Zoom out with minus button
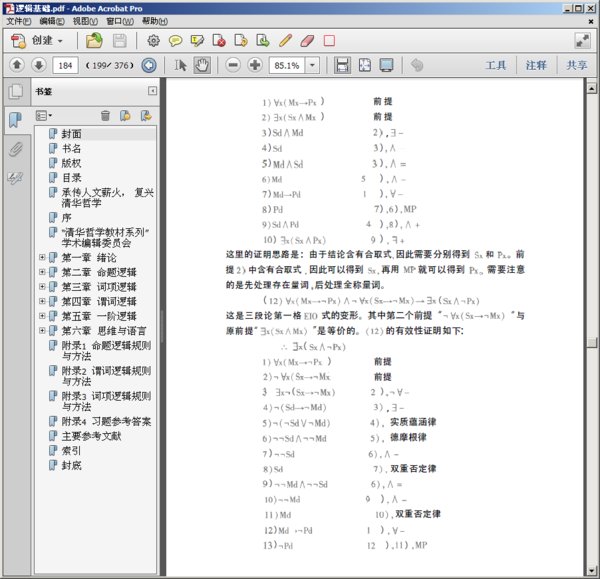Viewport: 600px width, 579px height. 233,65
